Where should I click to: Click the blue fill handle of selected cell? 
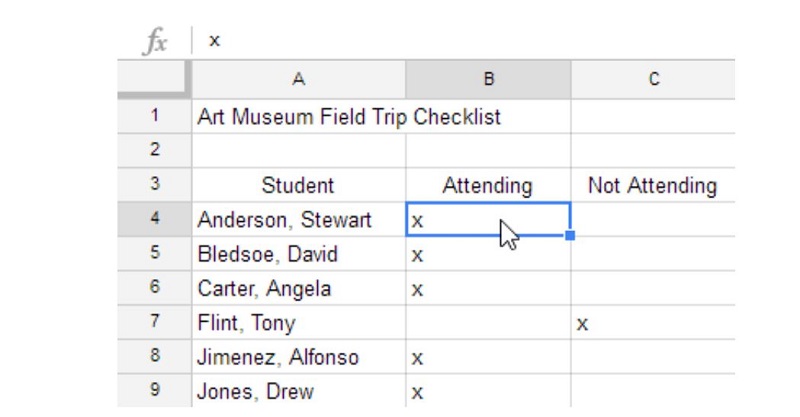point(570,235)
